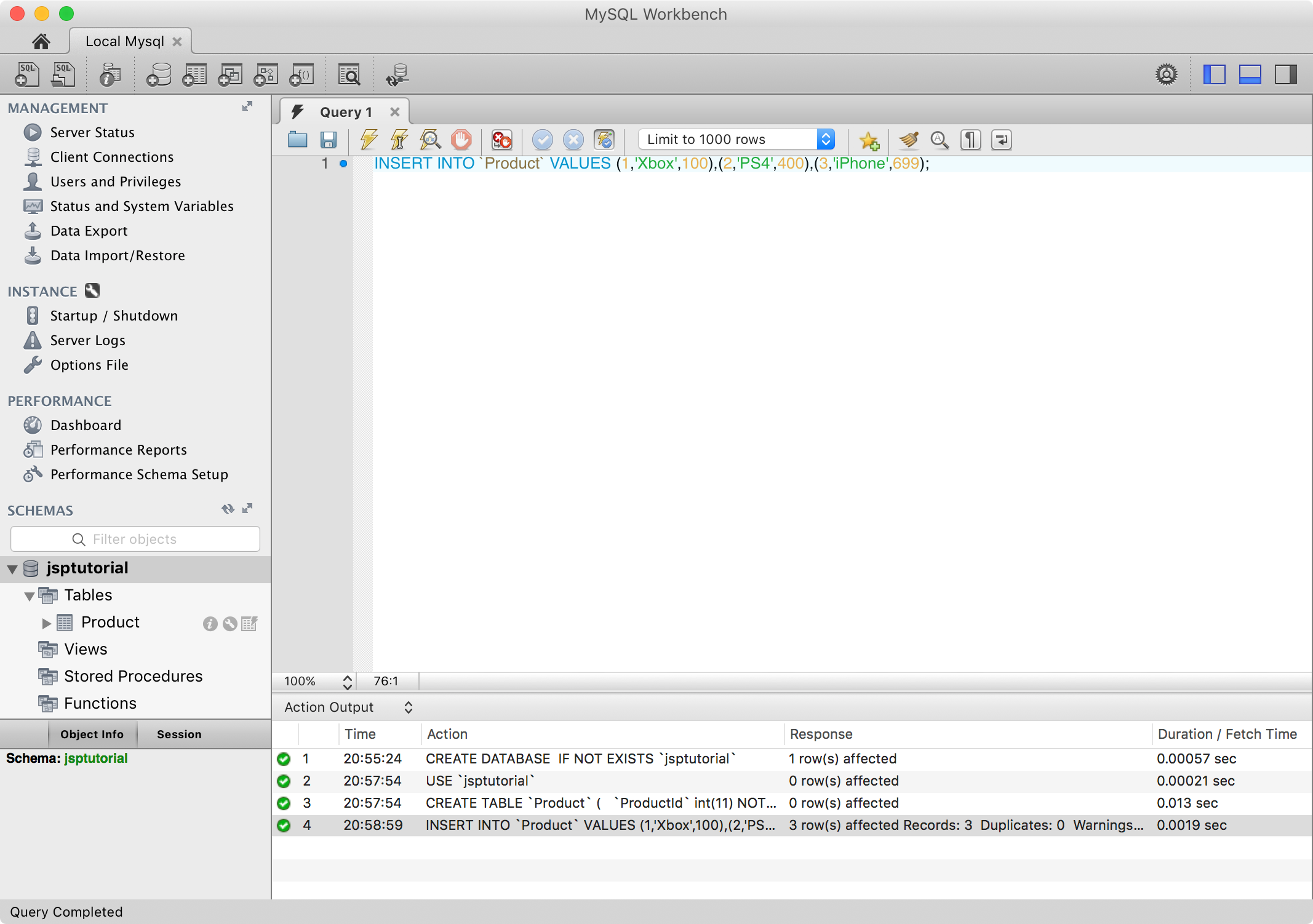Create a new schema icon

point(158,74)
